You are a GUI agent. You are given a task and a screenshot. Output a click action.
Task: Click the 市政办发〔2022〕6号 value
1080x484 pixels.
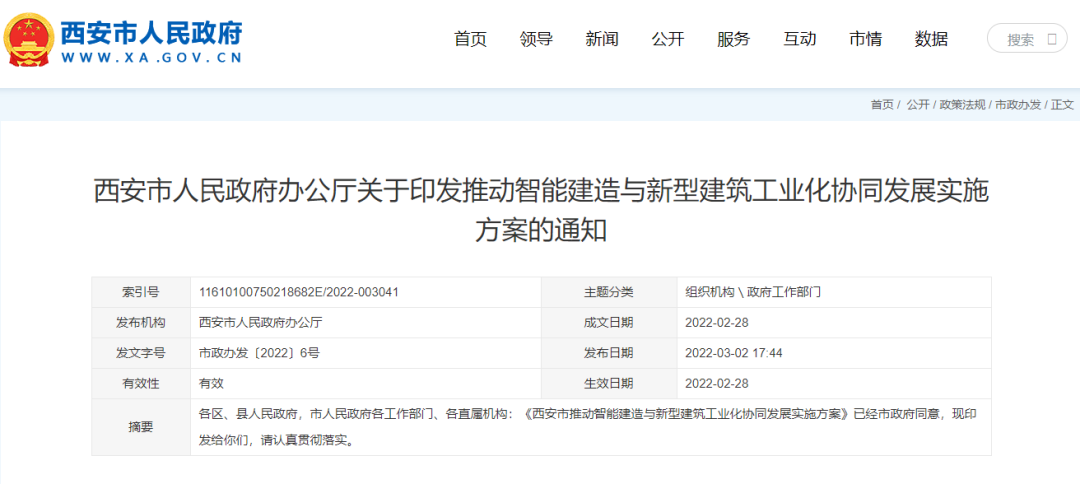[x=259, y=353]
